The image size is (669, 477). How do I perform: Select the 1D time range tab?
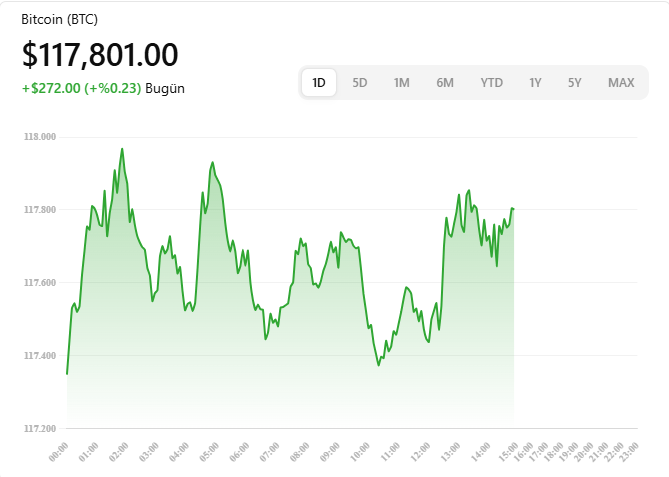(x=319, y=83)
